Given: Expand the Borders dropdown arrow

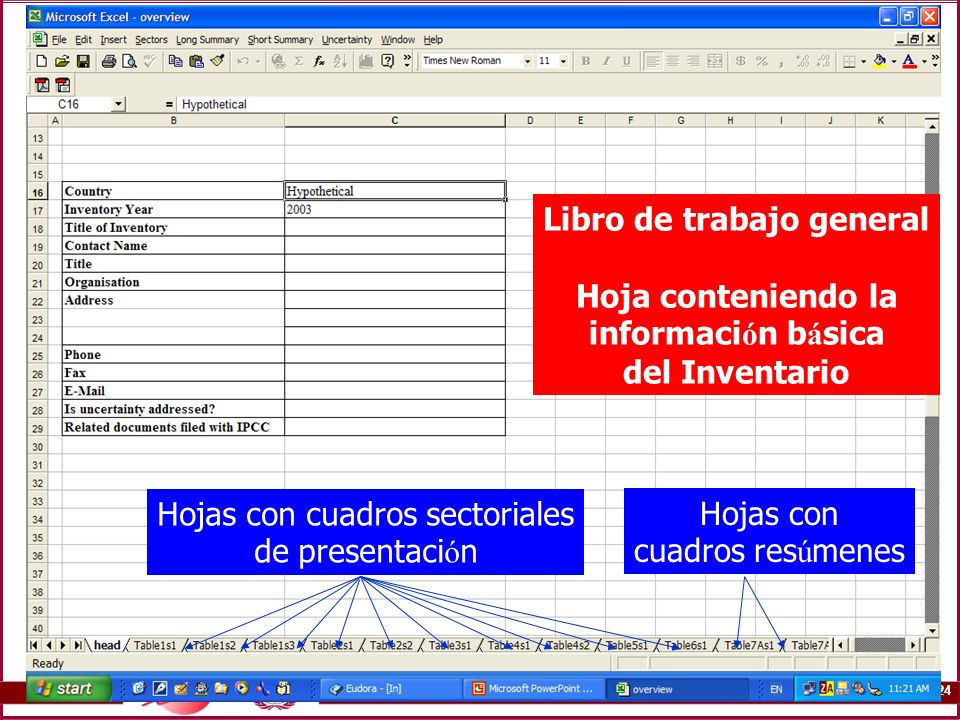Looking at the screenshot, I should 863,61.
